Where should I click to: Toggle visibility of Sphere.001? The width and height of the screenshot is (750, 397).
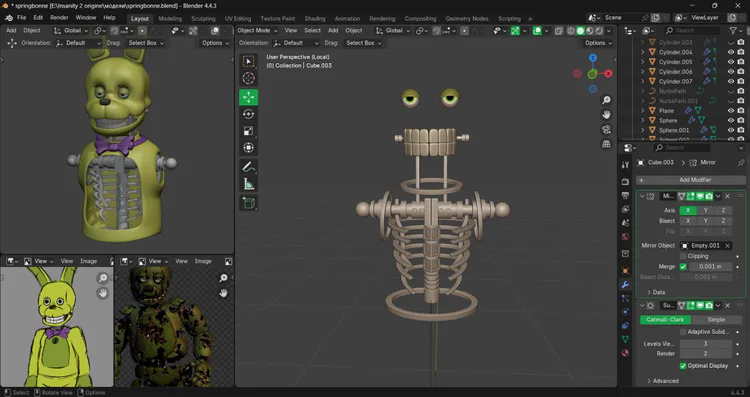[730, 130]
